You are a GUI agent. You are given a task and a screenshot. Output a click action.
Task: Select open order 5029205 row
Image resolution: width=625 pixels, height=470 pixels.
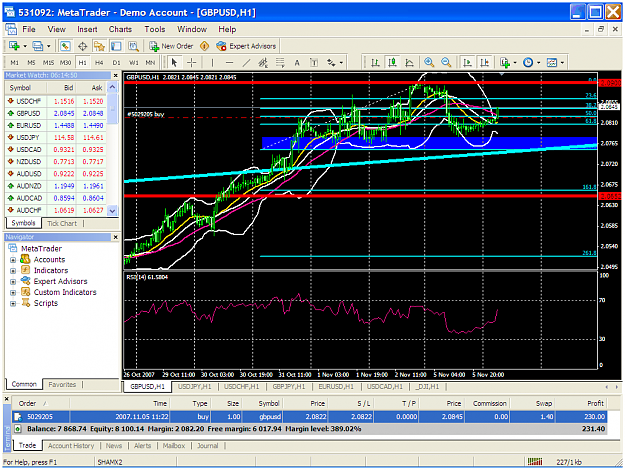309,417
